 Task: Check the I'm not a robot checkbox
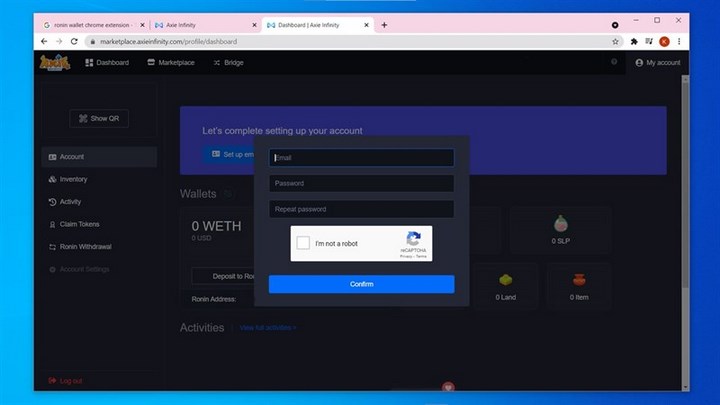[x=303, y=243]
